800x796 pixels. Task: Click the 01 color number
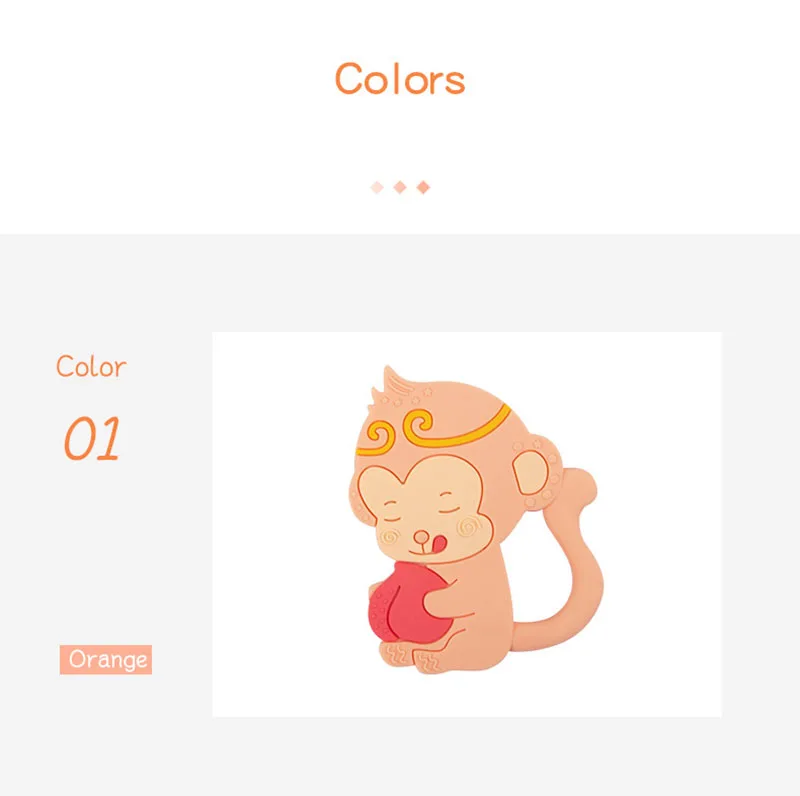point(92,438)
